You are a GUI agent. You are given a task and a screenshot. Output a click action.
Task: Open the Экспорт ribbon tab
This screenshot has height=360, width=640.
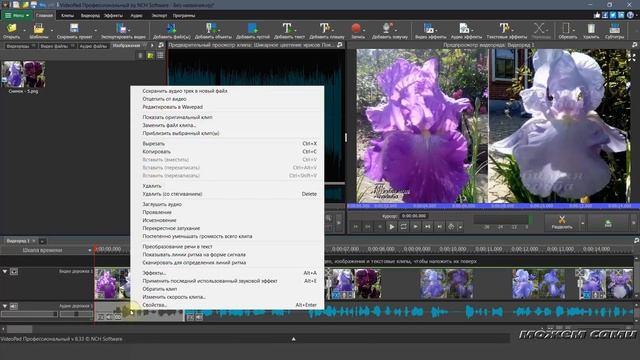(159, 16)
